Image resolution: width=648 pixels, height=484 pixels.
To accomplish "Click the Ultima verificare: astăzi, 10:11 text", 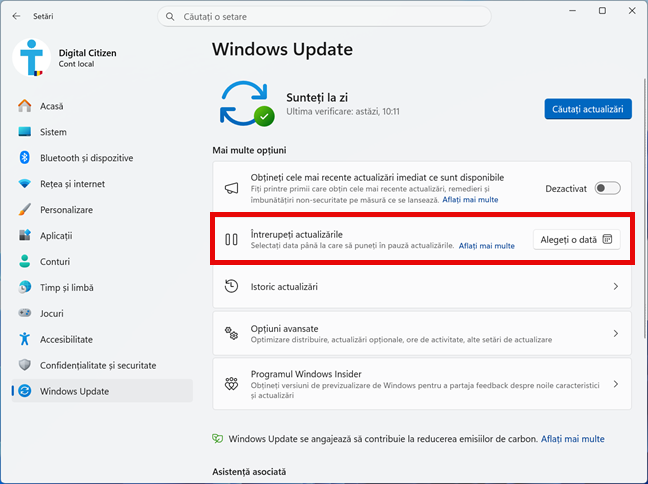I will 343,112.
